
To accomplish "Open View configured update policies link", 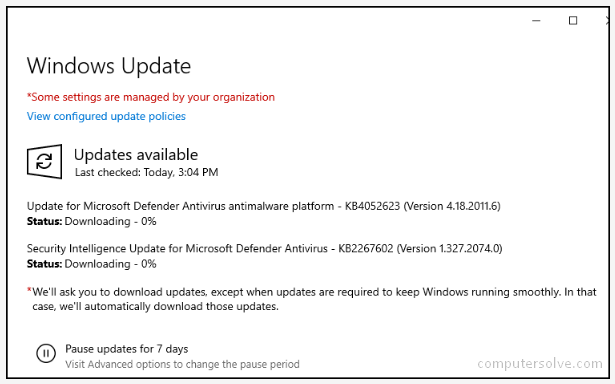I will (106, 116).
